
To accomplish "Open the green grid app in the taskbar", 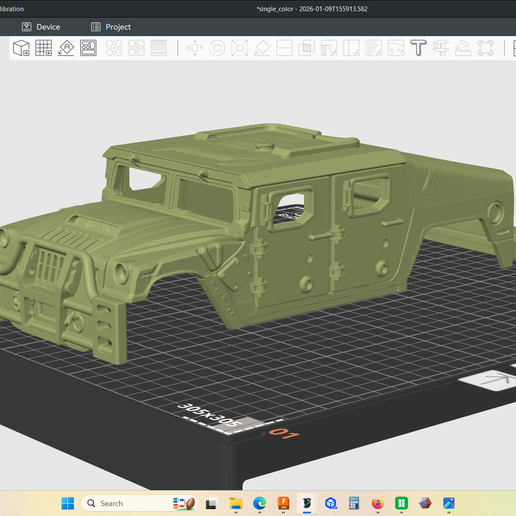I will 401,503.
